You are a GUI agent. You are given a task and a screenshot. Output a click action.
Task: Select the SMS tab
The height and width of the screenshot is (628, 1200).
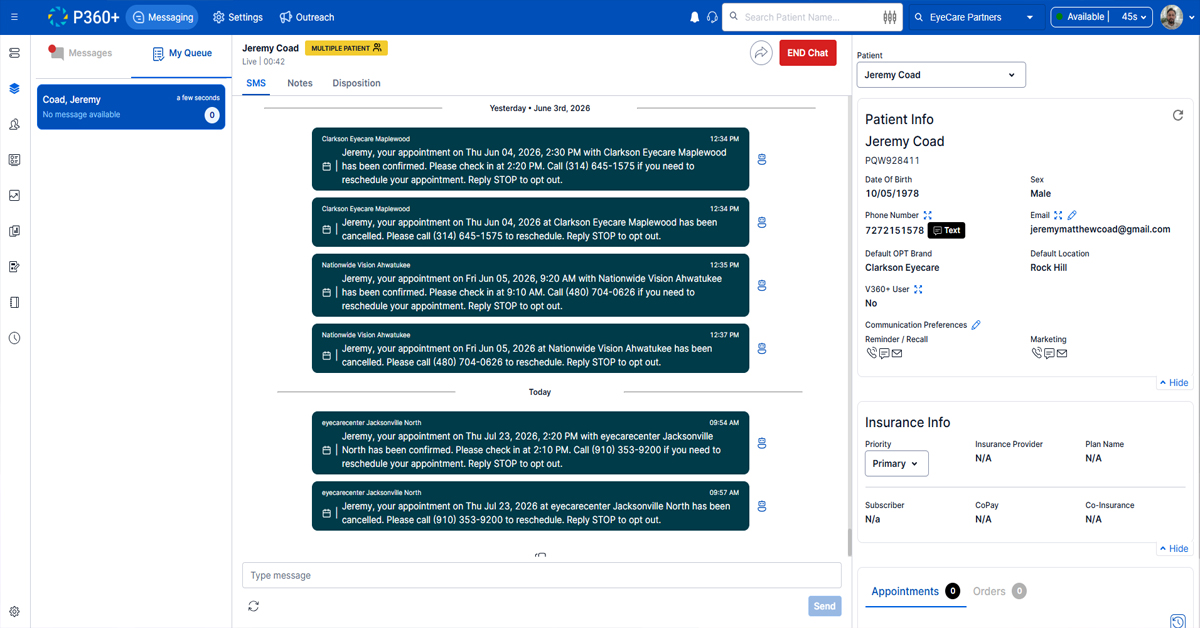click(256, 83)
